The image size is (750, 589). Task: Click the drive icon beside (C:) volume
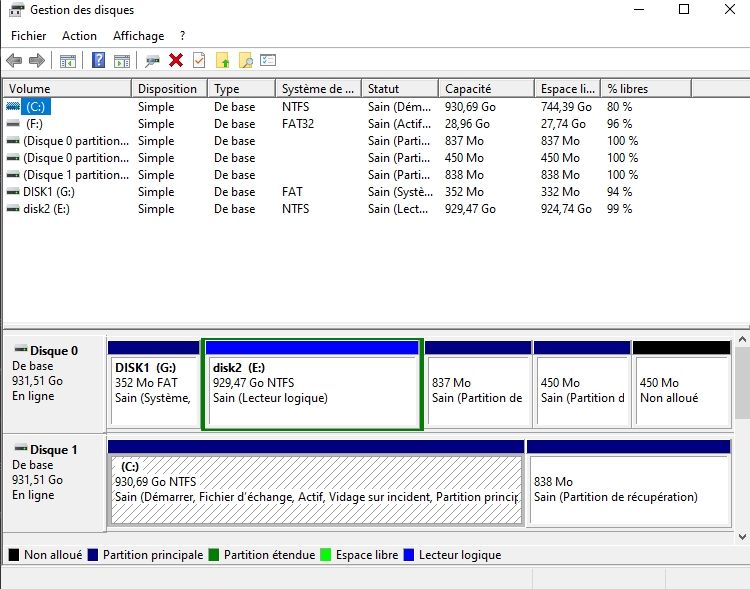pos(13,106)
